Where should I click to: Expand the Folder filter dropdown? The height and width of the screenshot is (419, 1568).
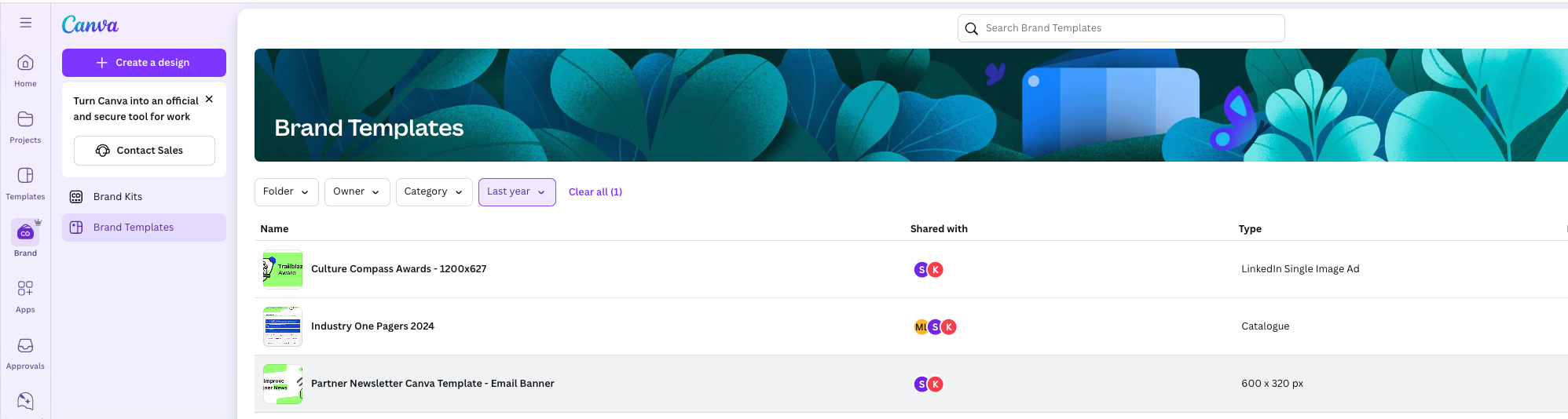coord(286,191)
